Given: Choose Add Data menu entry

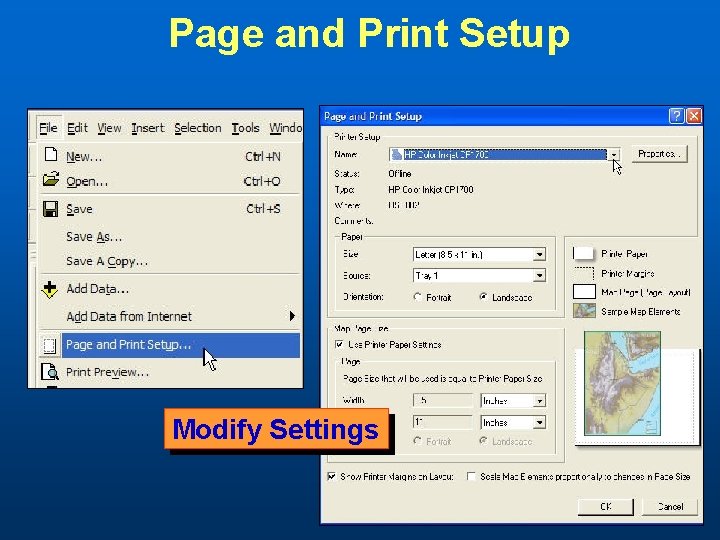Looking at the screenshot, I should [170, 289].
